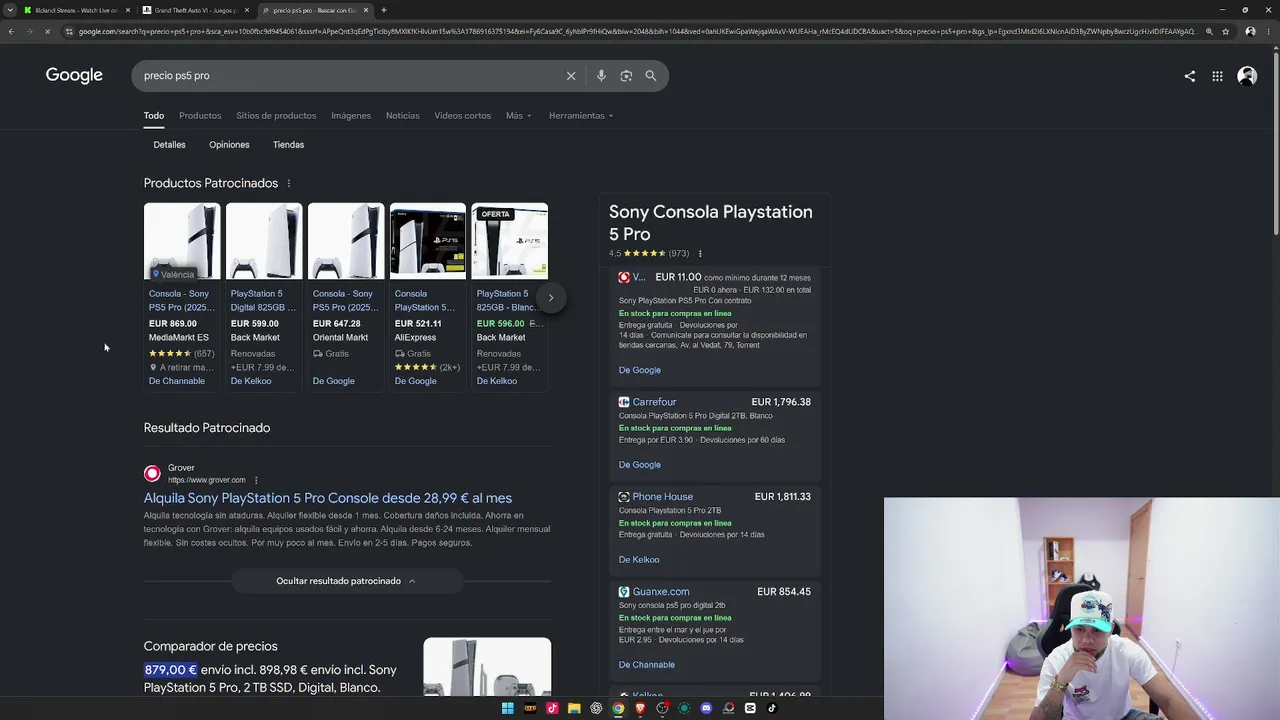Click the browser address bar URL
The height and width of the screenshot is (720, 1280).
pyautogui.click(x=636, y=32)
